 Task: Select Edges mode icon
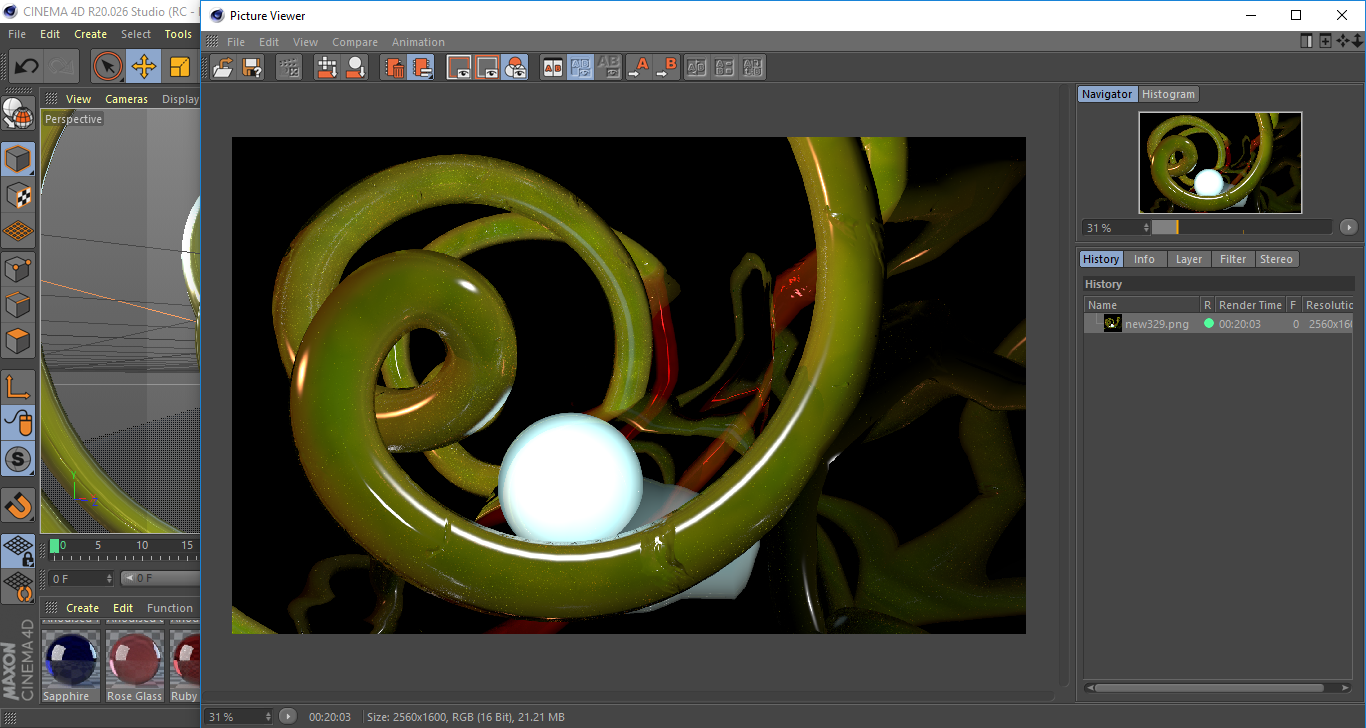[x=18, y=304]
